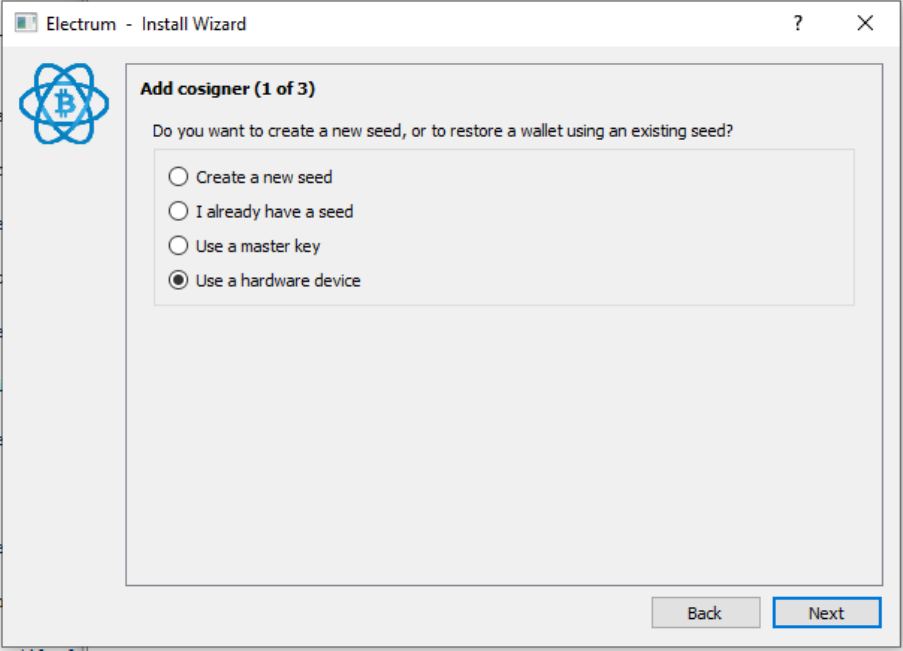Click the seed question prompt text
This screenshot has height=651, width=903.
(442, 131)
